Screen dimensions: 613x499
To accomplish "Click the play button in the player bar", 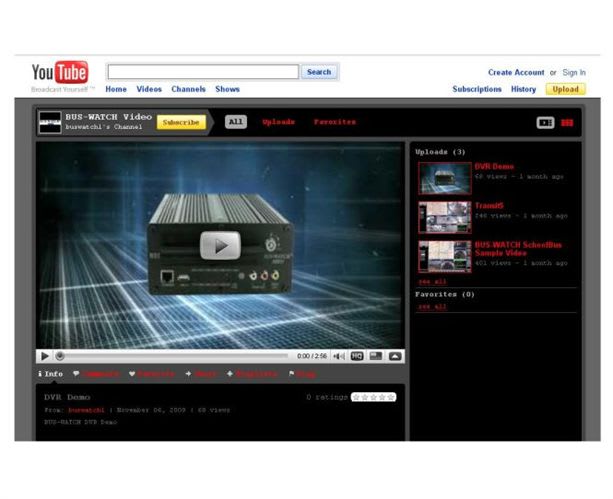I will click(45, 356).
